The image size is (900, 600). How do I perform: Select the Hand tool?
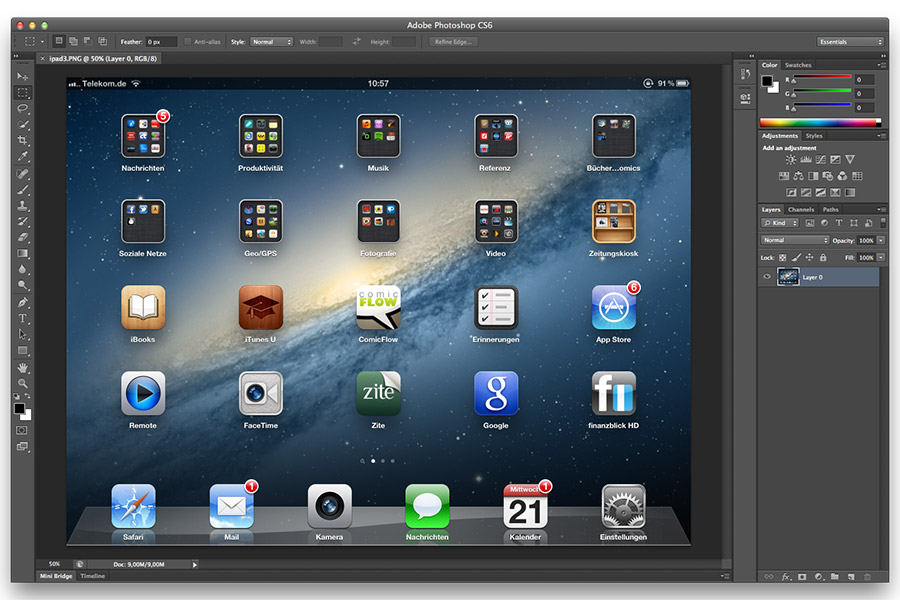tap(22, 367)
